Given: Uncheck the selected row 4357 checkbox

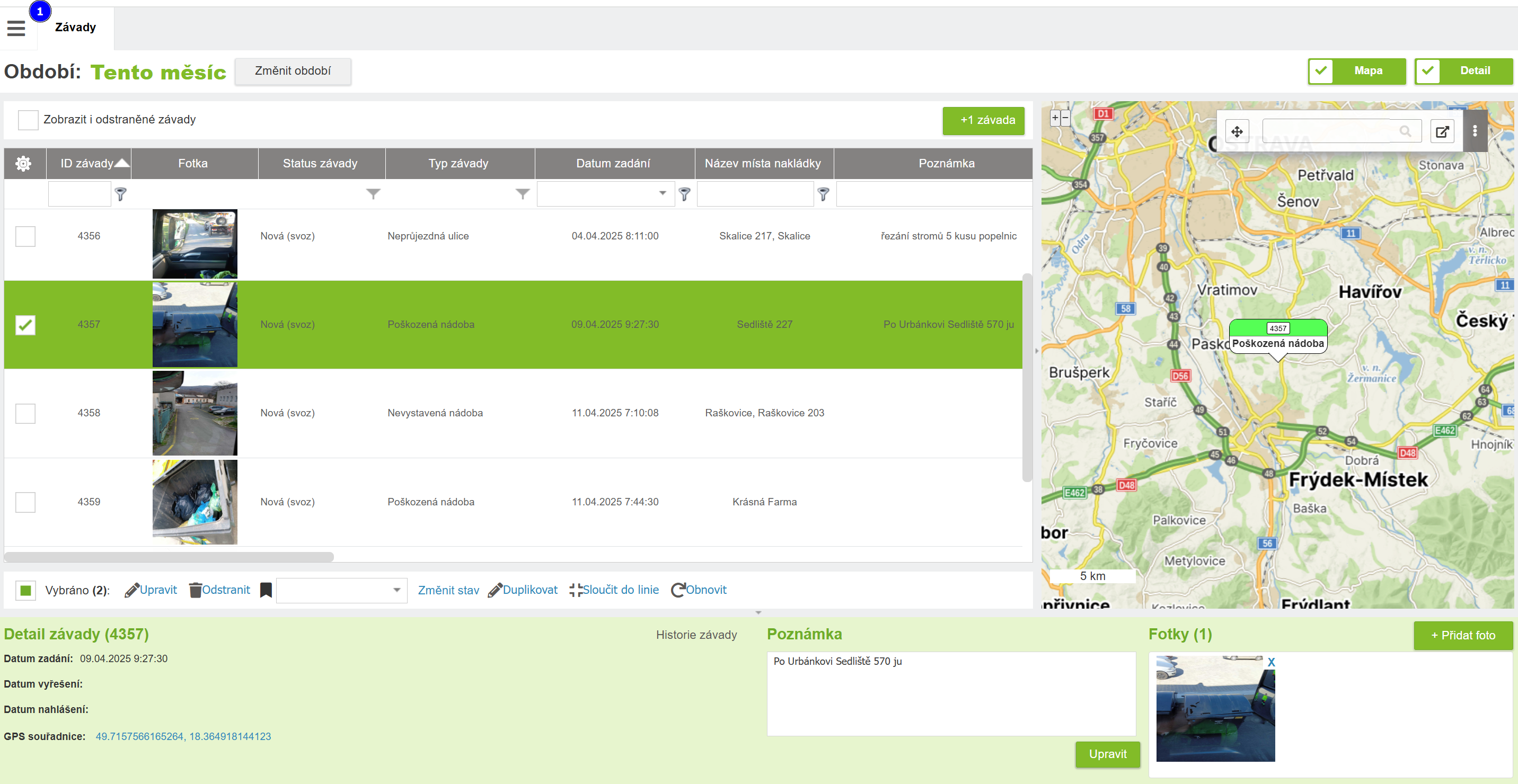Looking at the screenshot, I should point(25,325).
